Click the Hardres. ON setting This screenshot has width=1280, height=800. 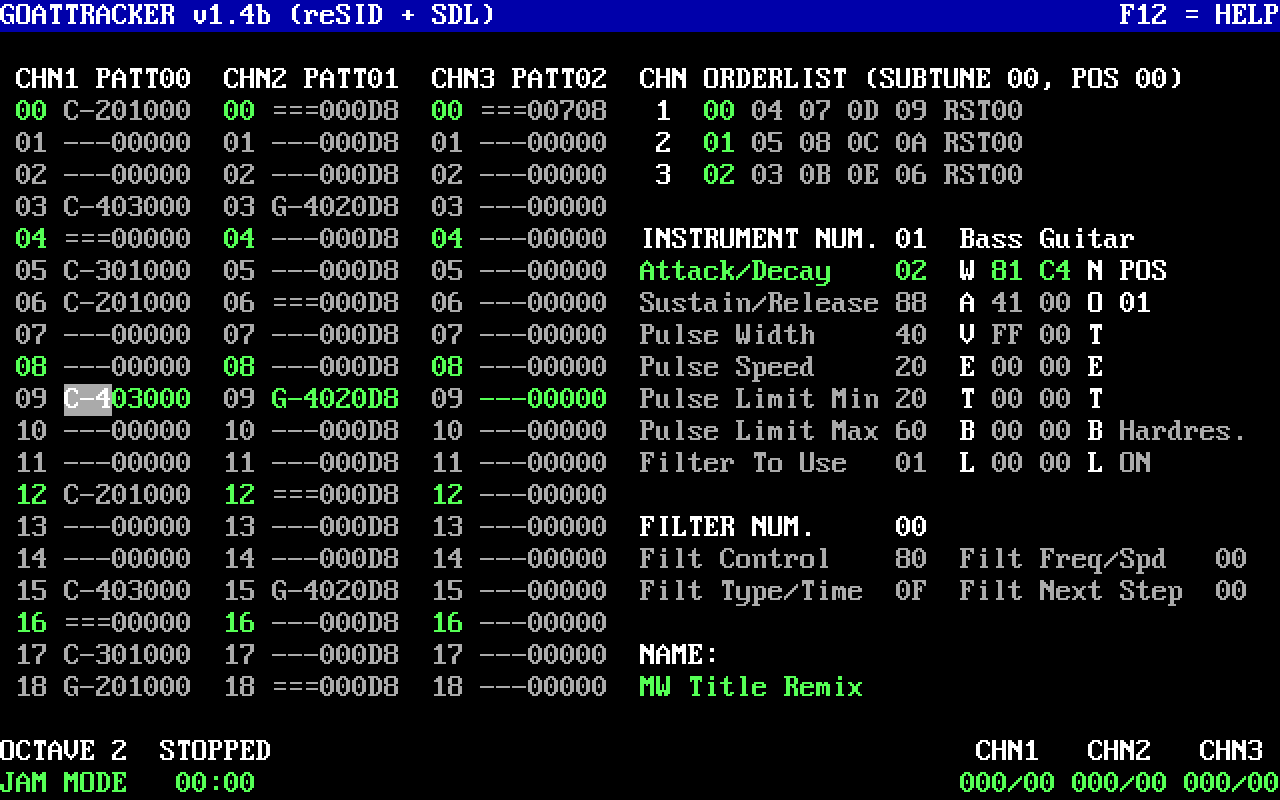click(1135, 463)
